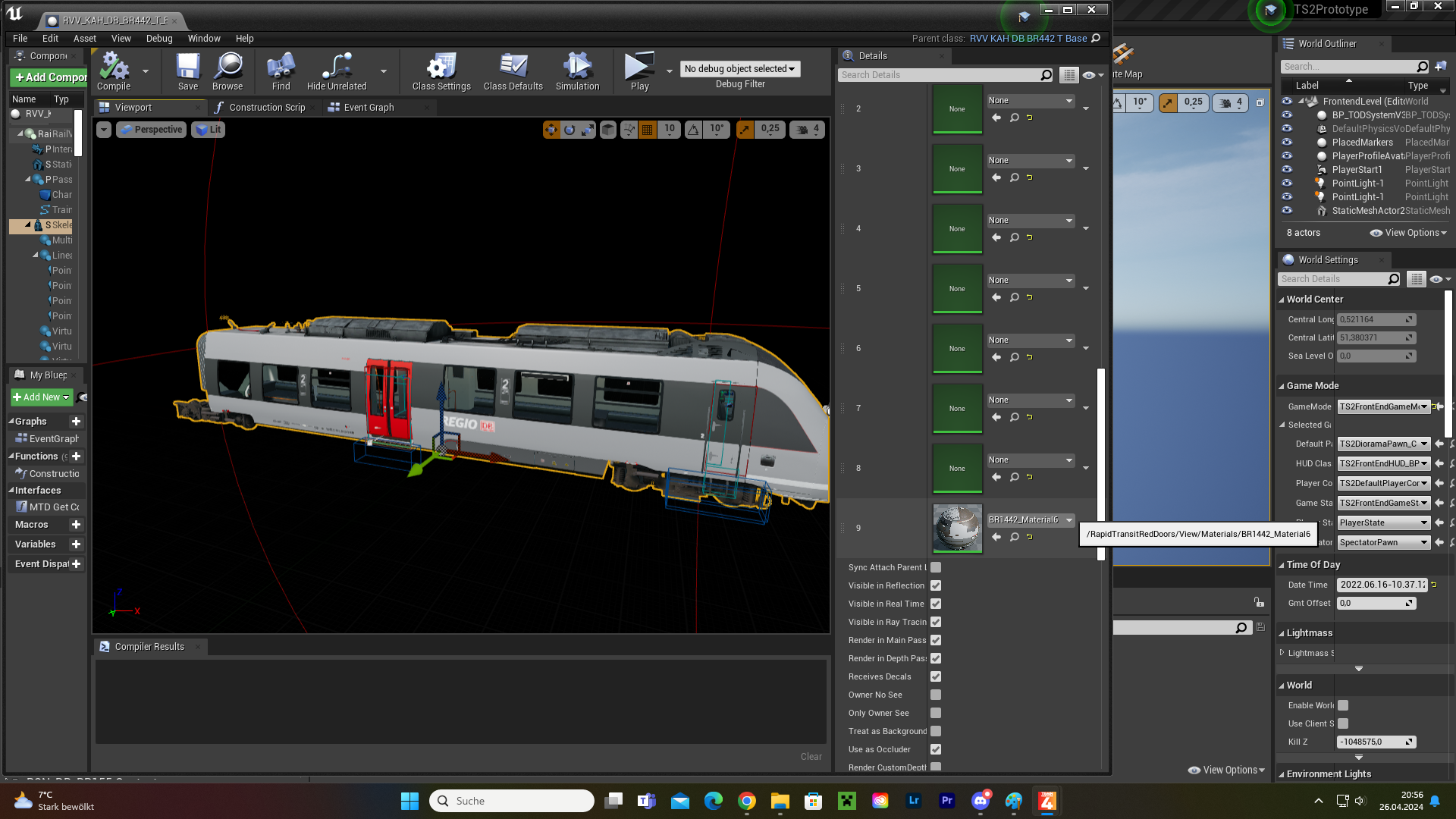This screenshot has width=1456, height=819.
Task: Open Details property matrix view
Action: pos(1068,75)
